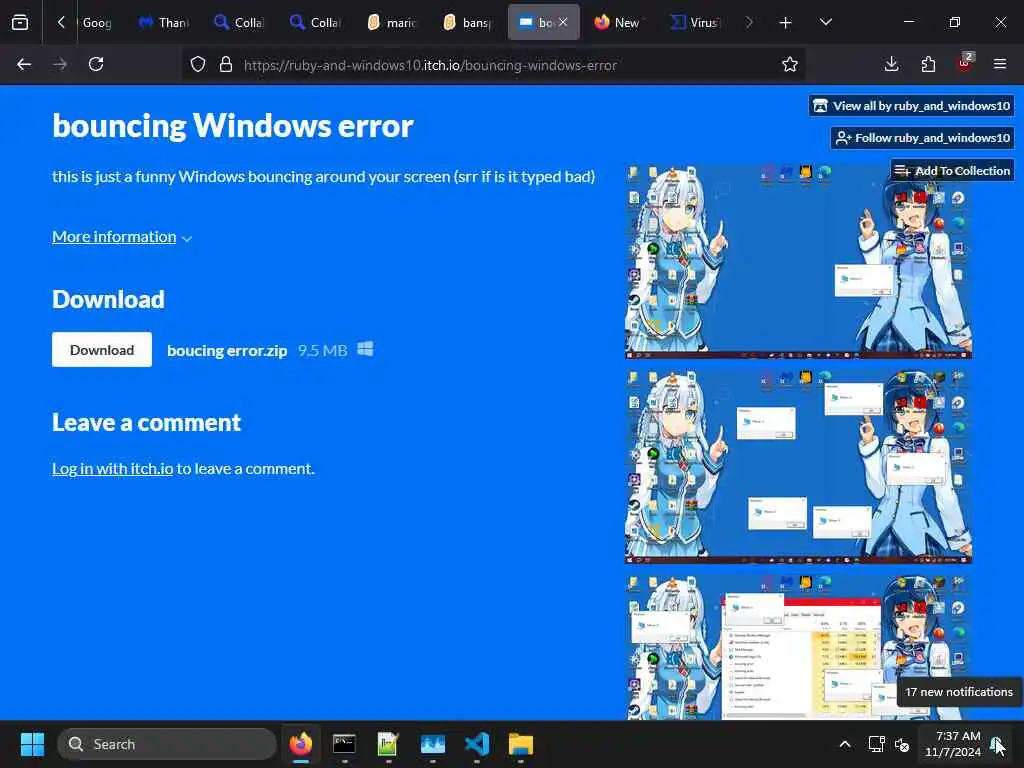The height and width of the screenshot is (768, 1024).
Task: Switch to the mario tab
Action: 392,22
